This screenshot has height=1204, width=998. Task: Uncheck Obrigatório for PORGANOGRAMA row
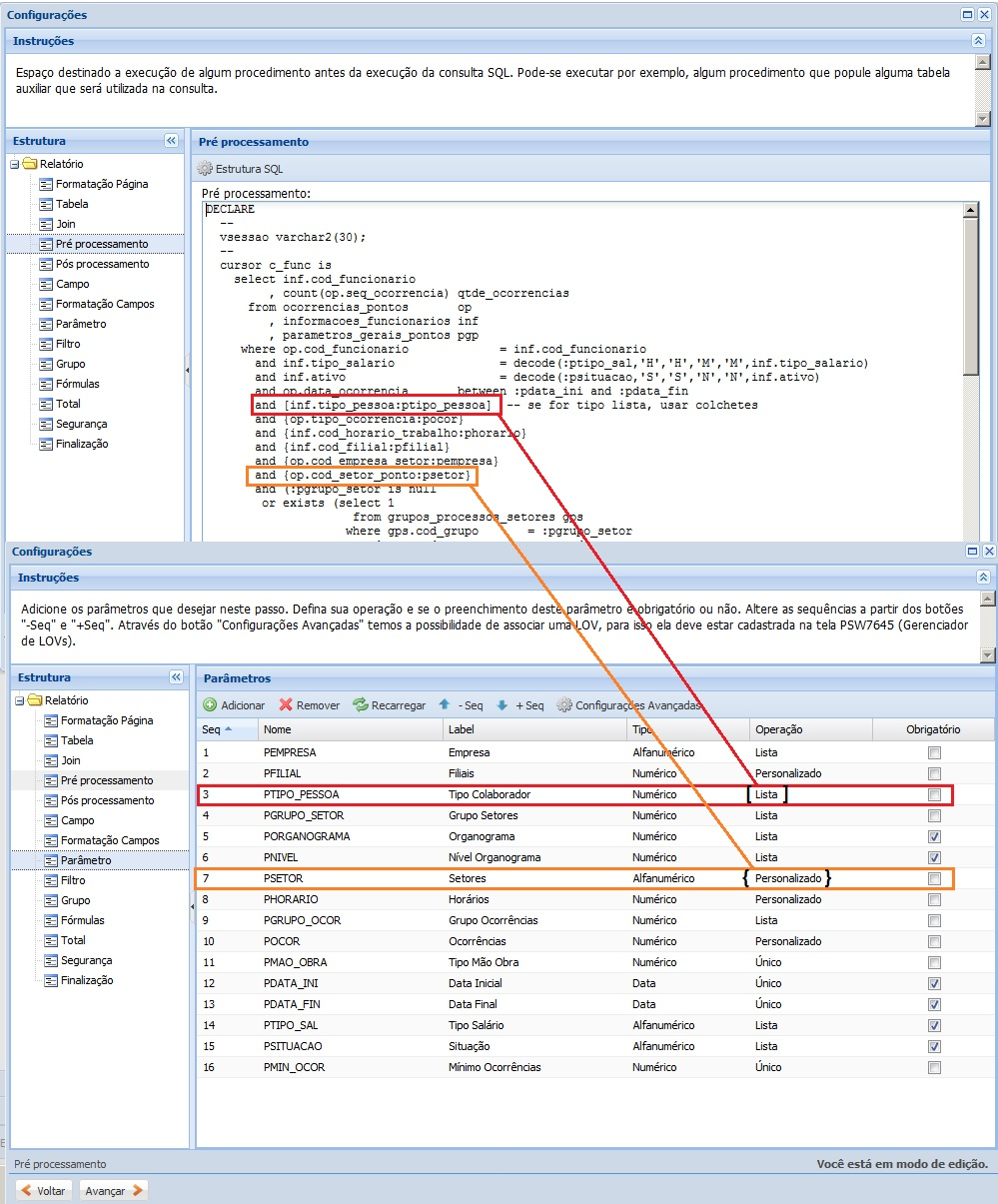(934, 836)
